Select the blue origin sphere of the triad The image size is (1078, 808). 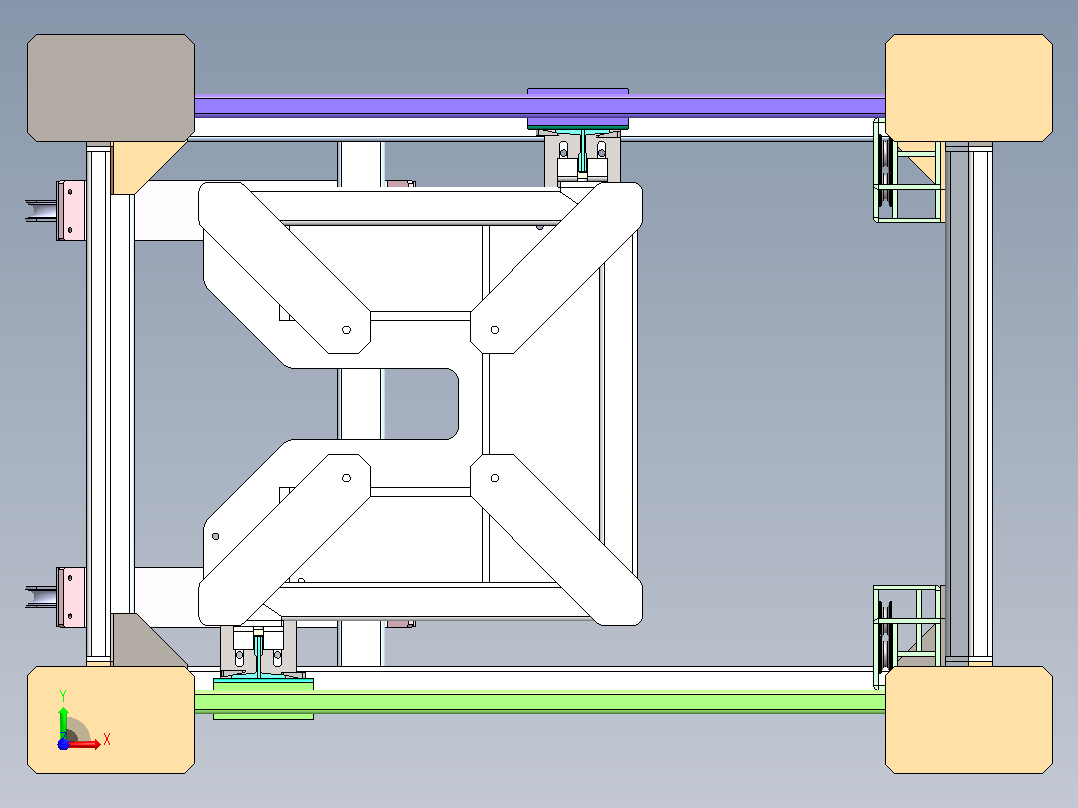[x=63, y=744]
